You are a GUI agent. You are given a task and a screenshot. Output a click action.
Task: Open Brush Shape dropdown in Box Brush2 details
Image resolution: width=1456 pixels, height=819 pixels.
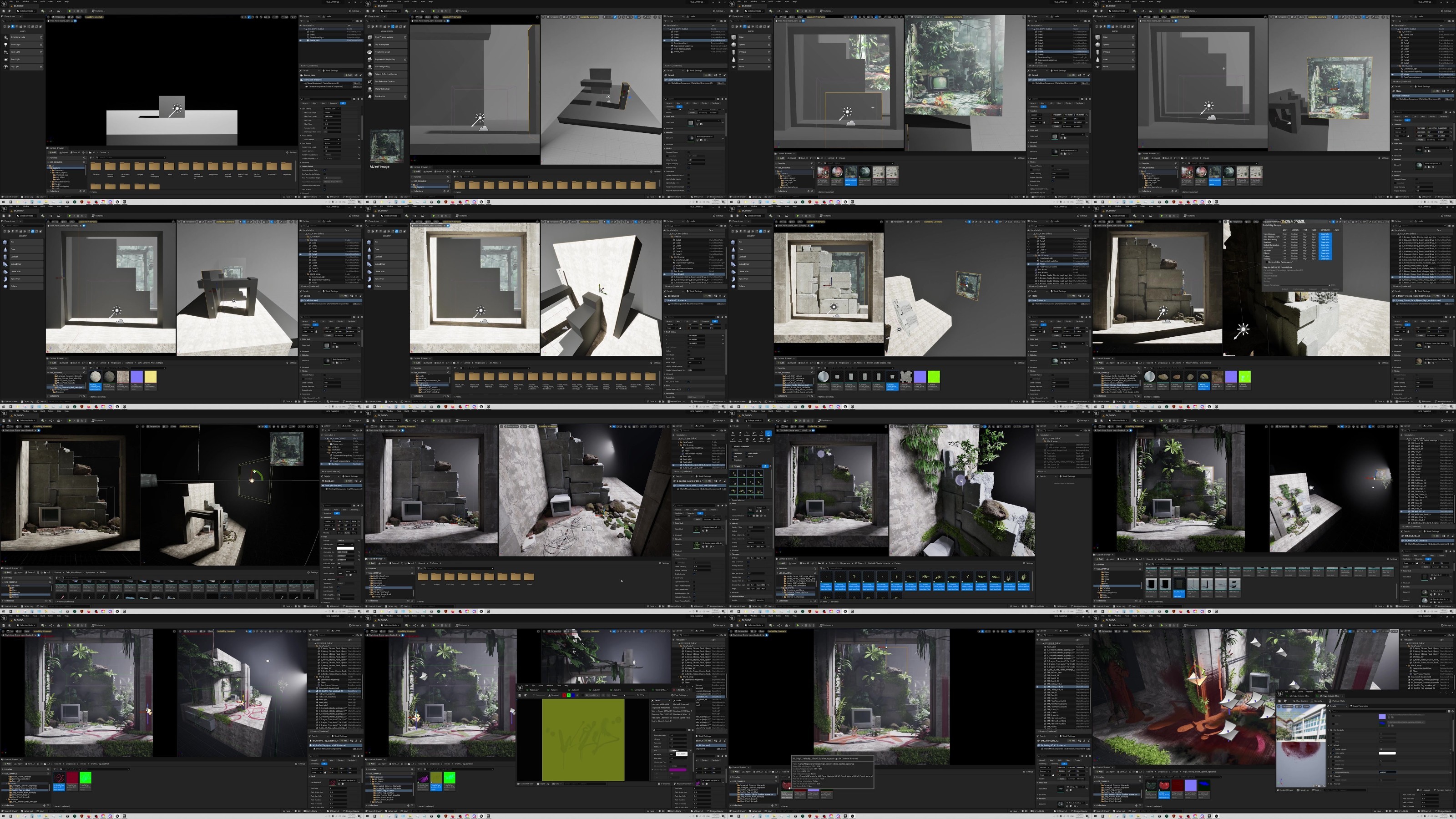click(695, 363)
